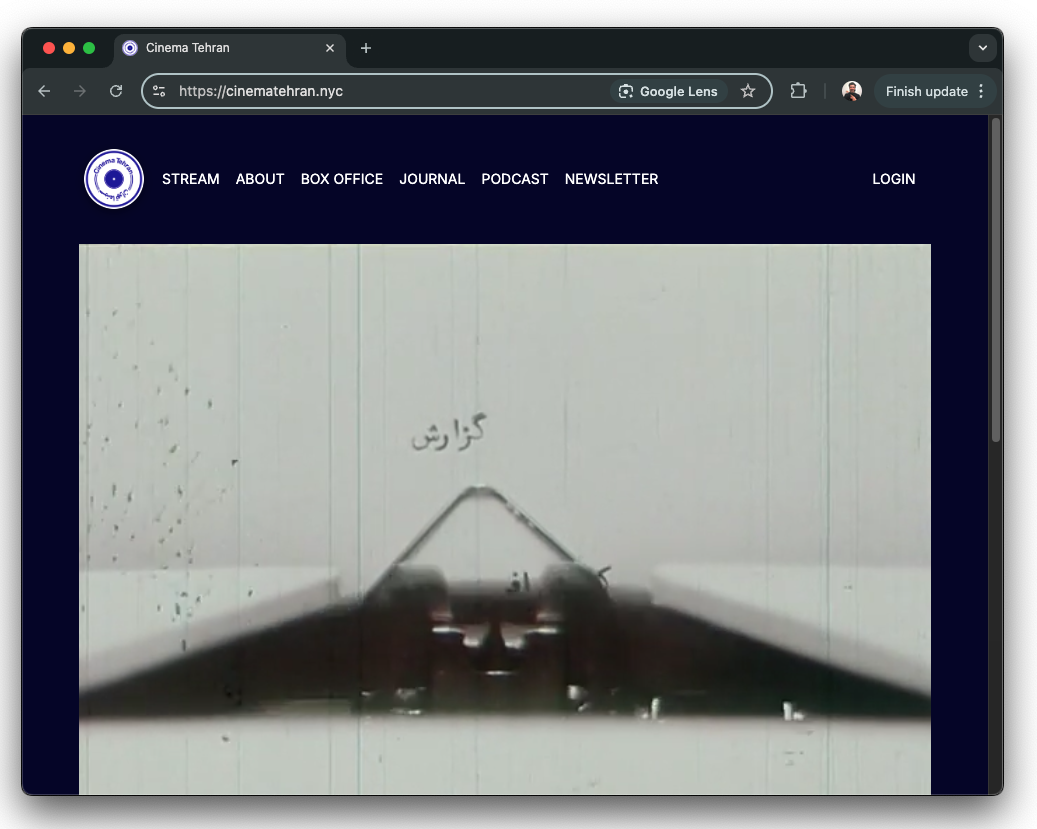Click the typewriter film still image
The image size is (1037, 829).
click(505, 519)
